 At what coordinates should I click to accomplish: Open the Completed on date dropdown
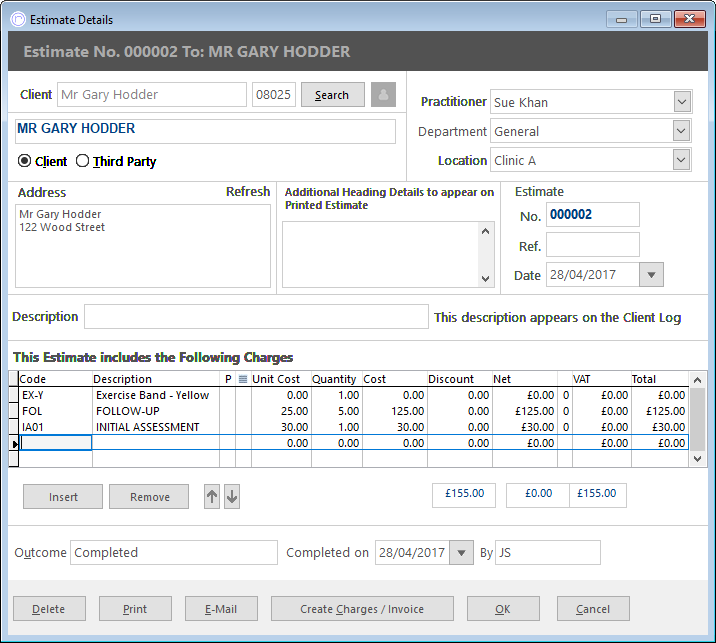(461, 553)
